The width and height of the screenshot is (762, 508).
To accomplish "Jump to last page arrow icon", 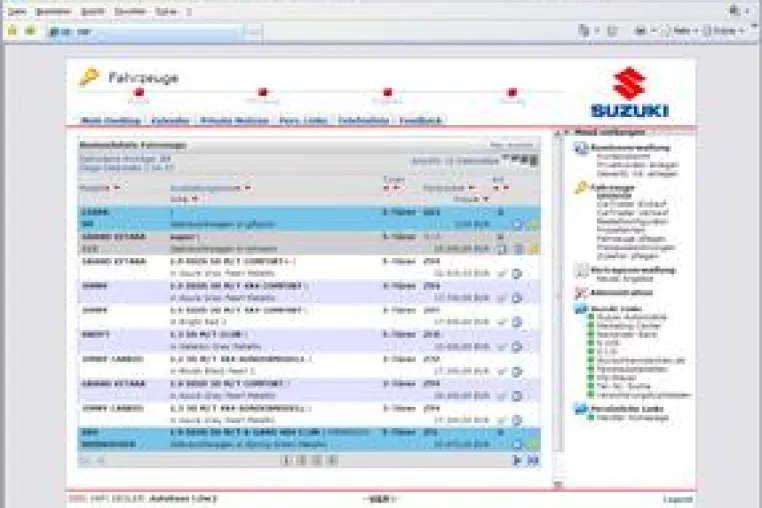I will click(533, 460).
